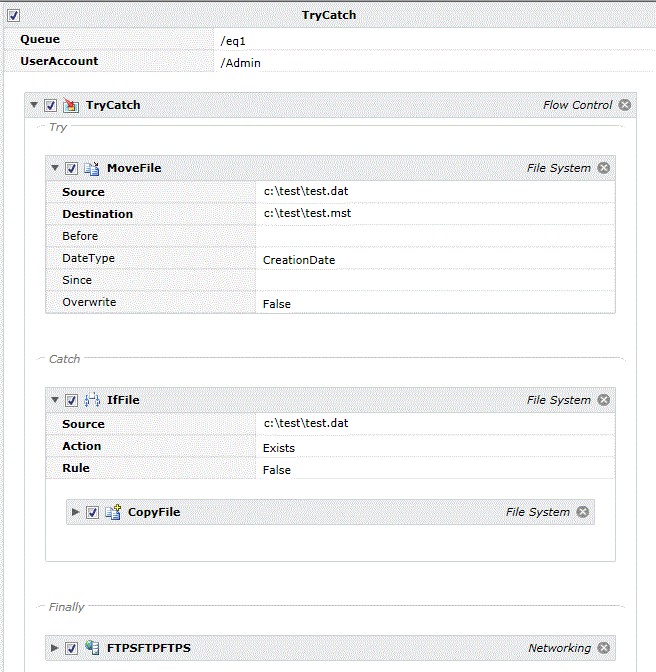This screenshot has width=656, height=672.
Task: Click the MoveFile action icon
Action: (x=92, y=168)
